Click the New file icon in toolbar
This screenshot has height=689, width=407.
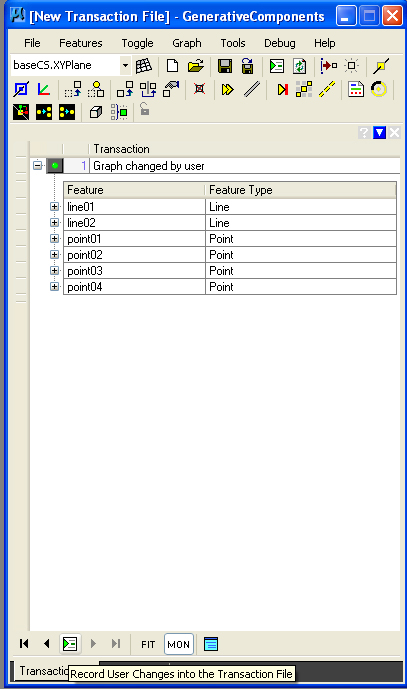[172, 66]
